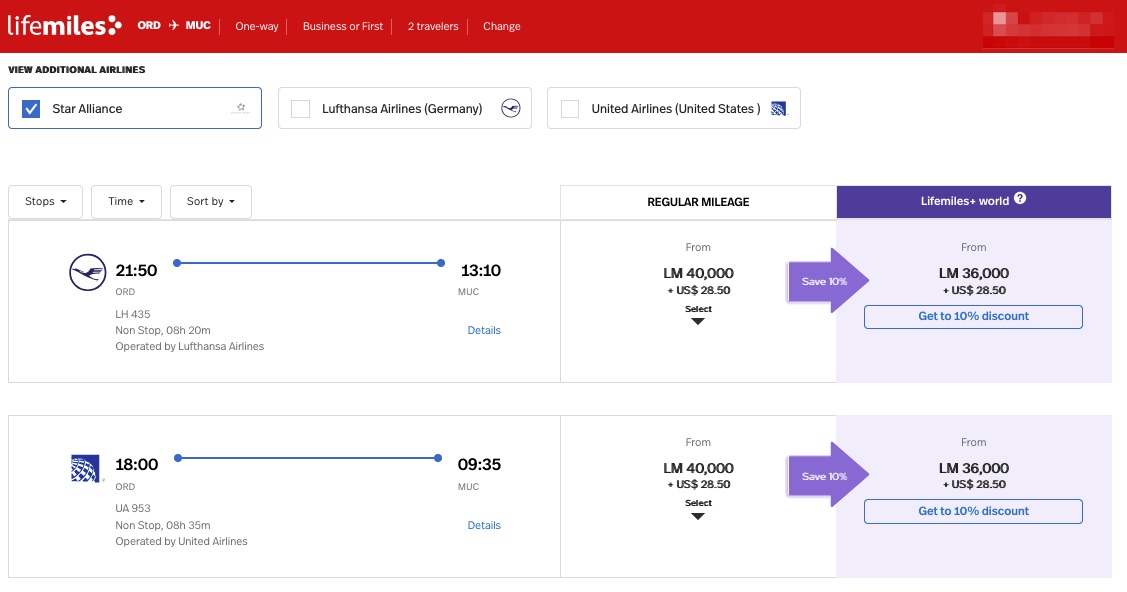This screenshot has width=1127, height=592.
Task: Click the Save 10% arrow for LH 435
Action: click(828, 282)
